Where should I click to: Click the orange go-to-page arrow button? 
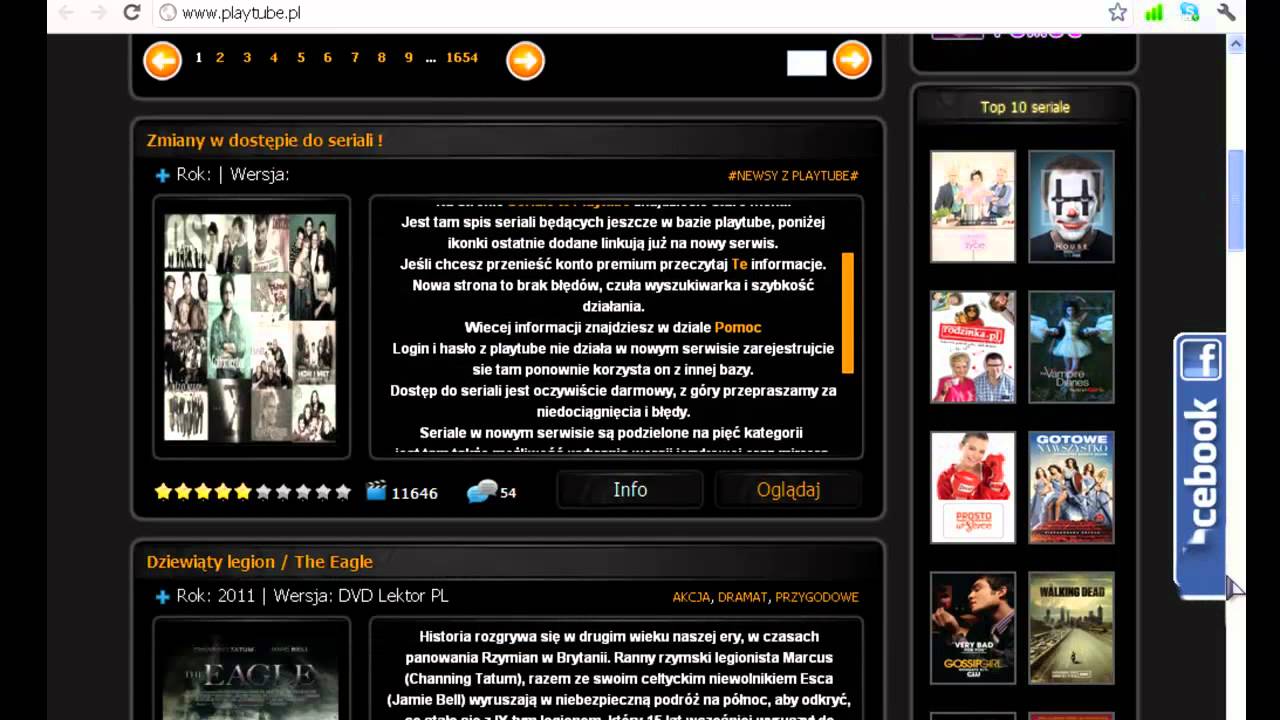(852, 60)
